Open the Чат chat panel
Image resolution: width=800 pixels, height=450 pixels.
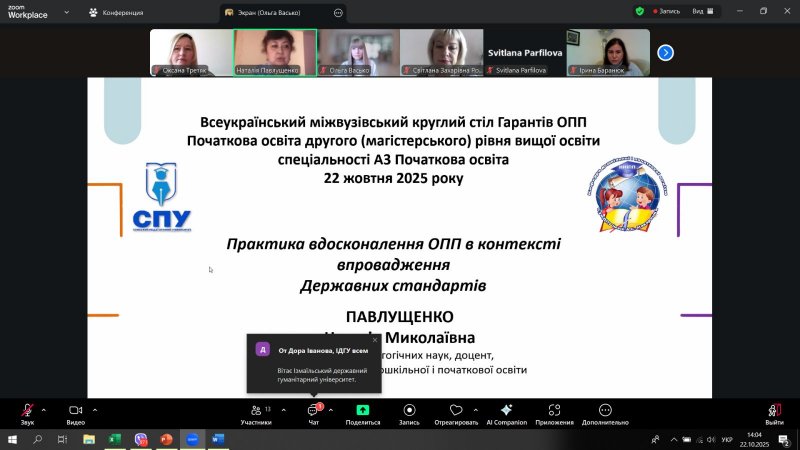tap(313, 411)
